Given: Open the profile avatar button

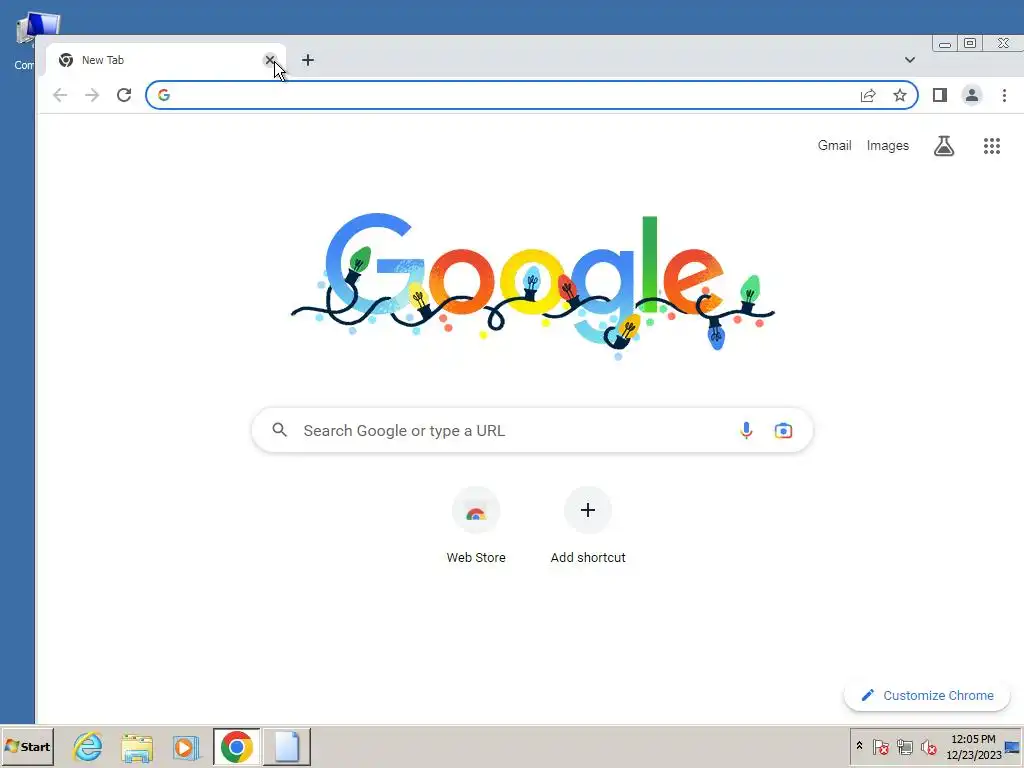Looking at the screenshot, I should pos(972,95).
